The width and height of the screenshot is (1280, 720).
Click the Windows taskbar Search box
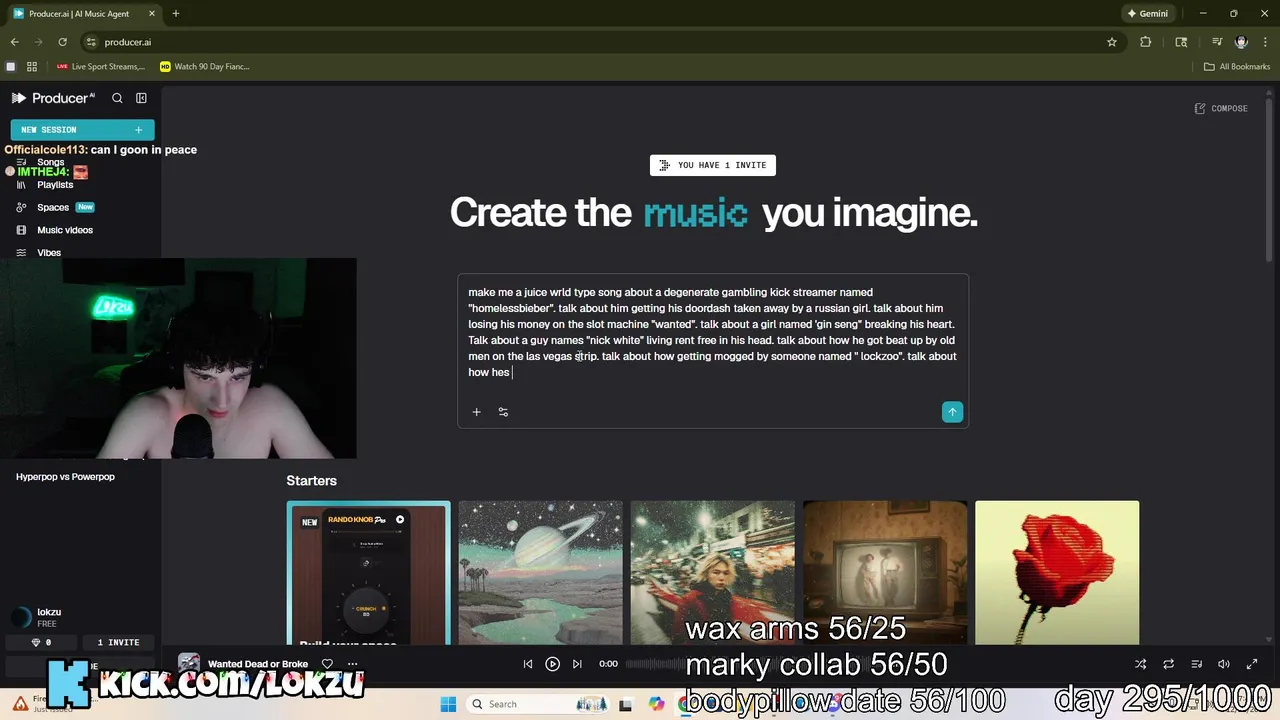click(x=536, y=704)
